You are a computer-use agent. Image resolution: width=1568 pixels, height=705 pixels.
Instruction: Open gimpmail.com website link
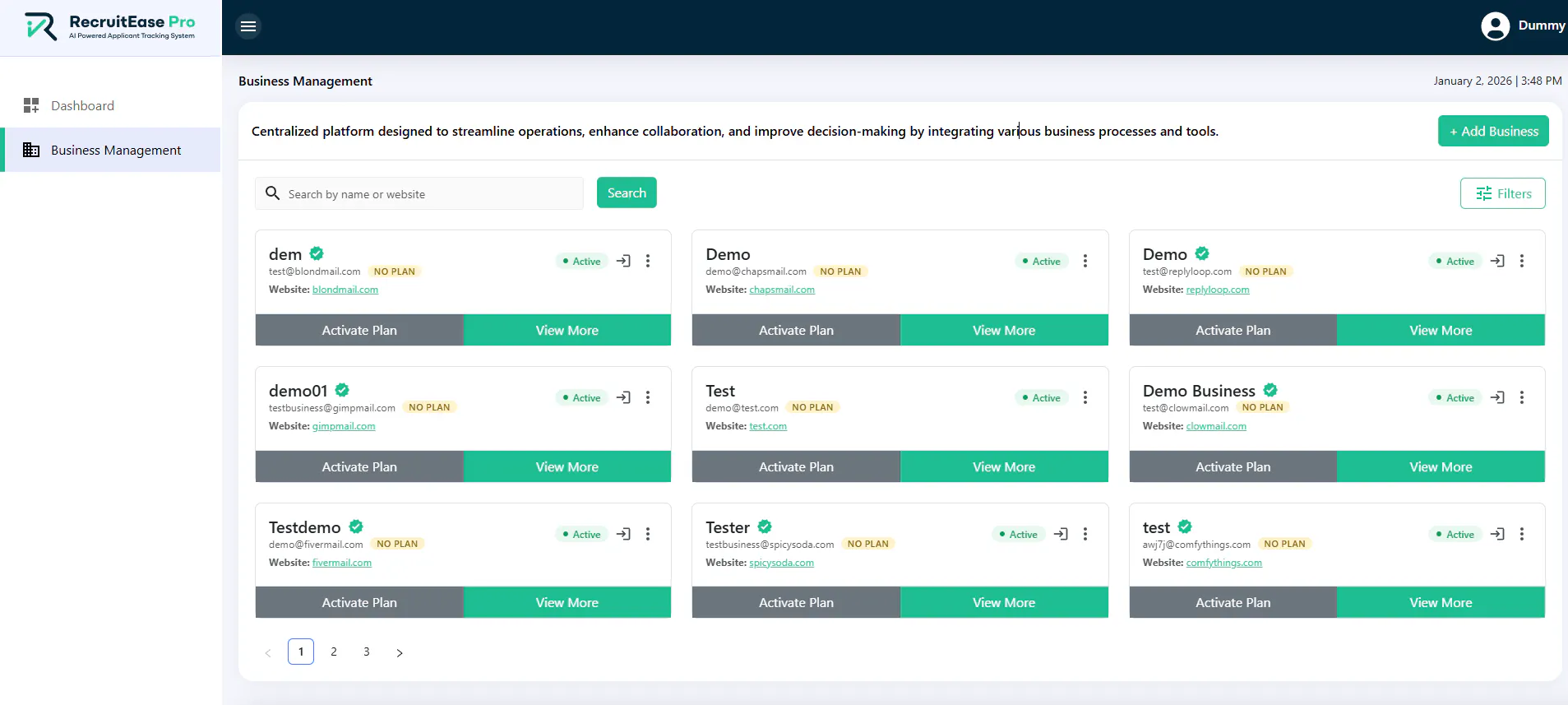pyautogui.click(x=344, y=426)
